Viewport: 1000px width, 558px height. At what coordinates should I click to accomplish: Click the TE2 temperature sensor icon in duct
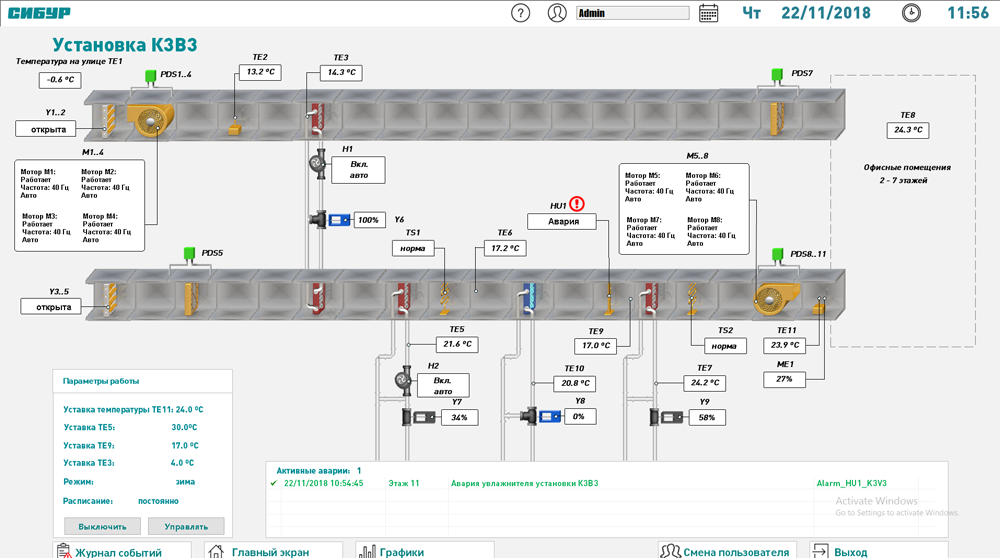(x=235, y=127)
